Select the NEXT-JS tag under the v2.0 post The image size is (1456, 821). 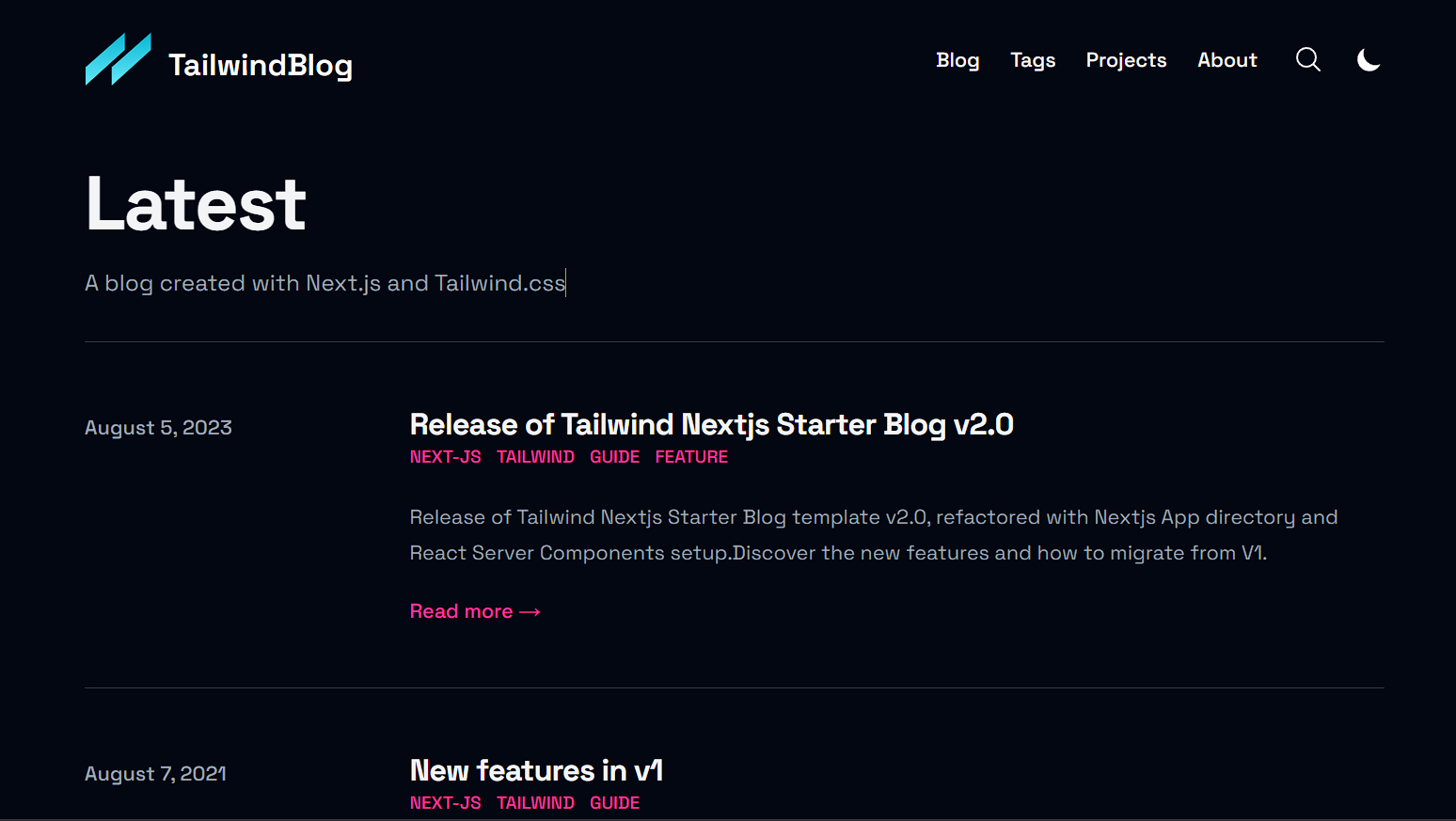point(445,456)
